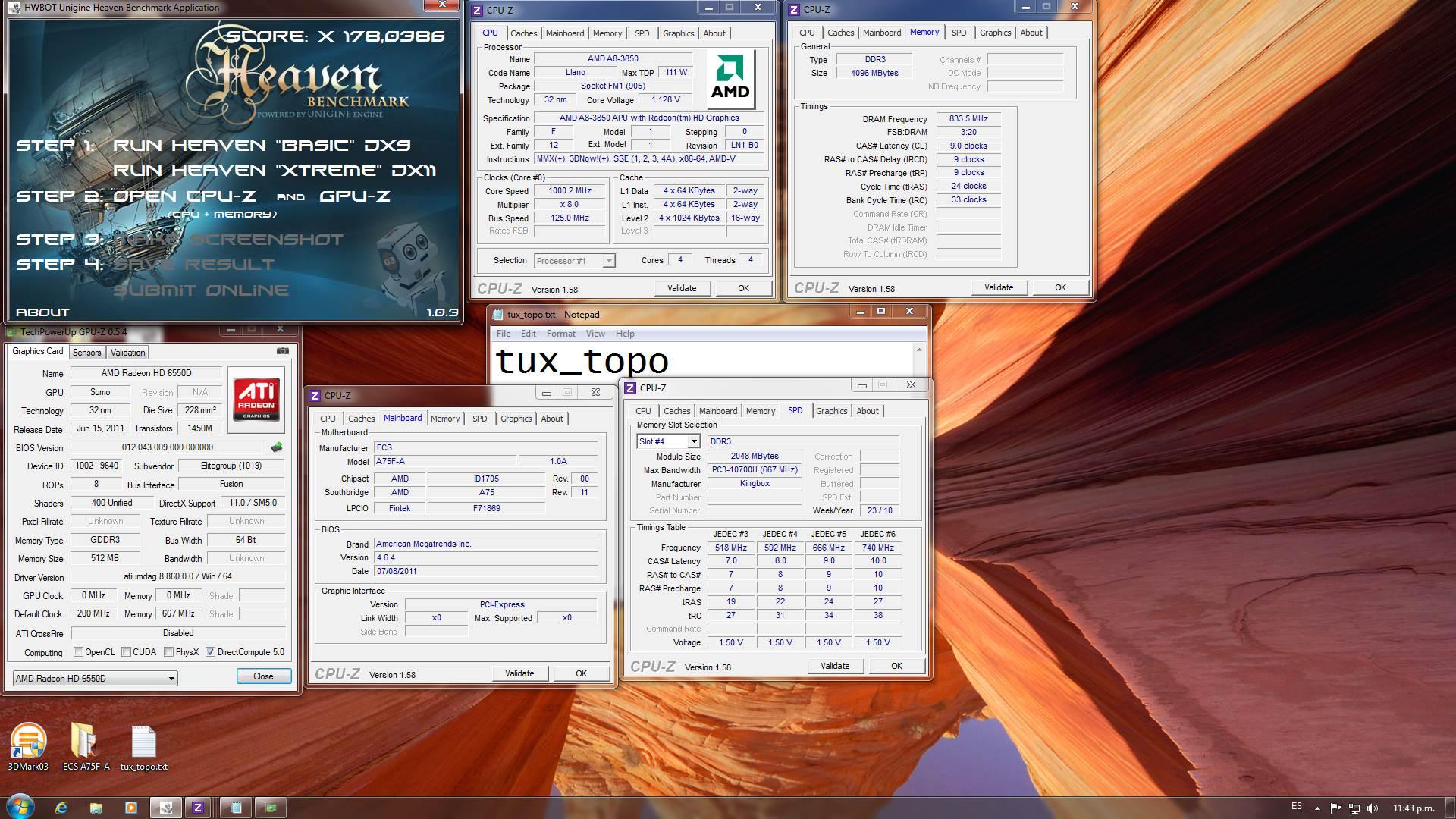This screenshot has width=1456, height=819.
Task: Open the Sensors tab in GPU-Z
Action: tap(86, 353)
